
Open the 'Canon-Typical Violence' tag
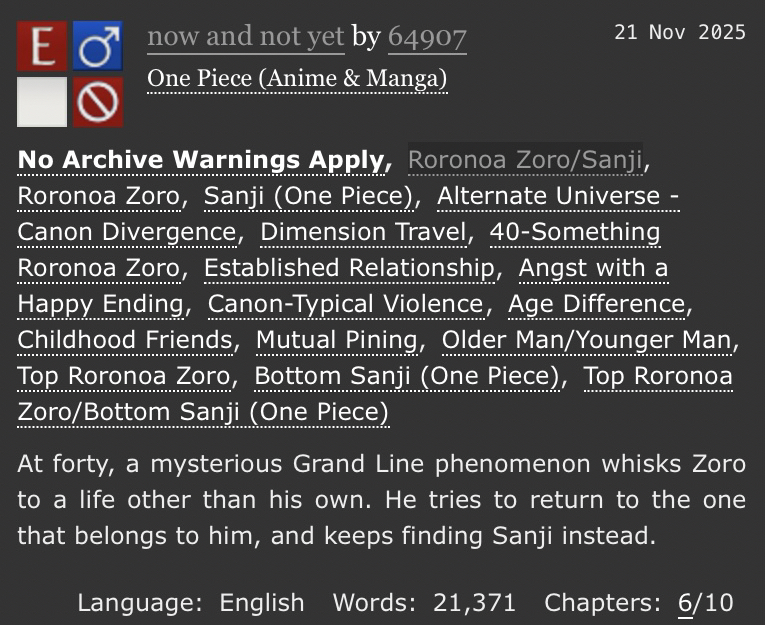[345, 304]
